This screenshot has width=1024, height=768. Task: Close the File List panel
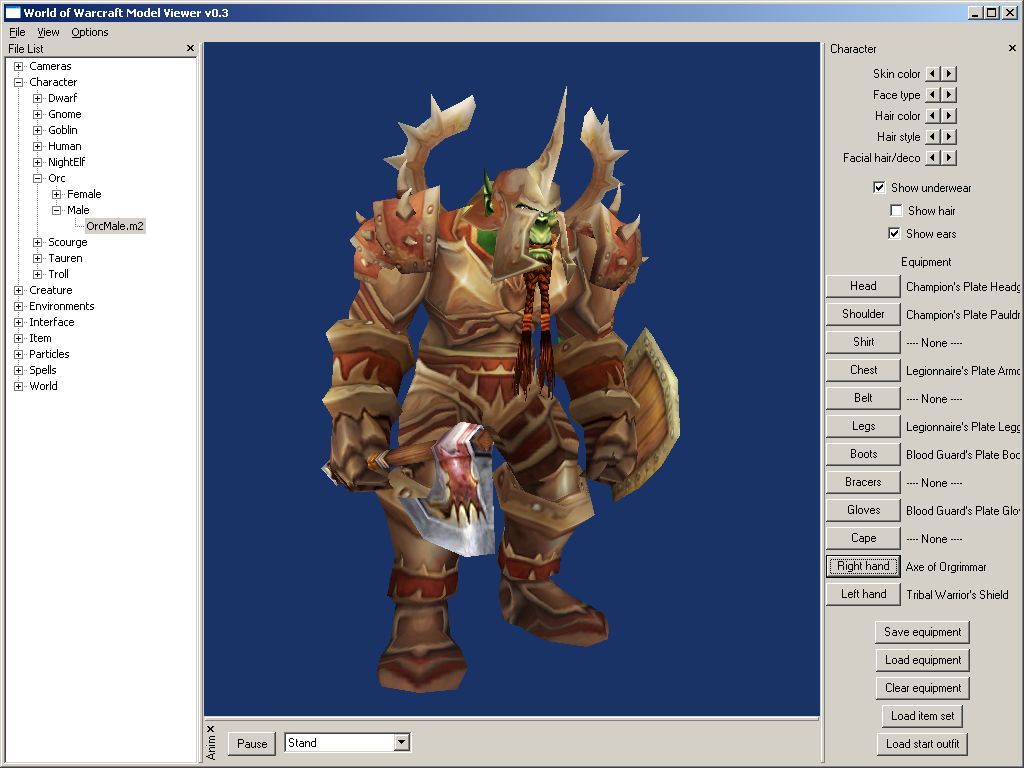point(190,48)
